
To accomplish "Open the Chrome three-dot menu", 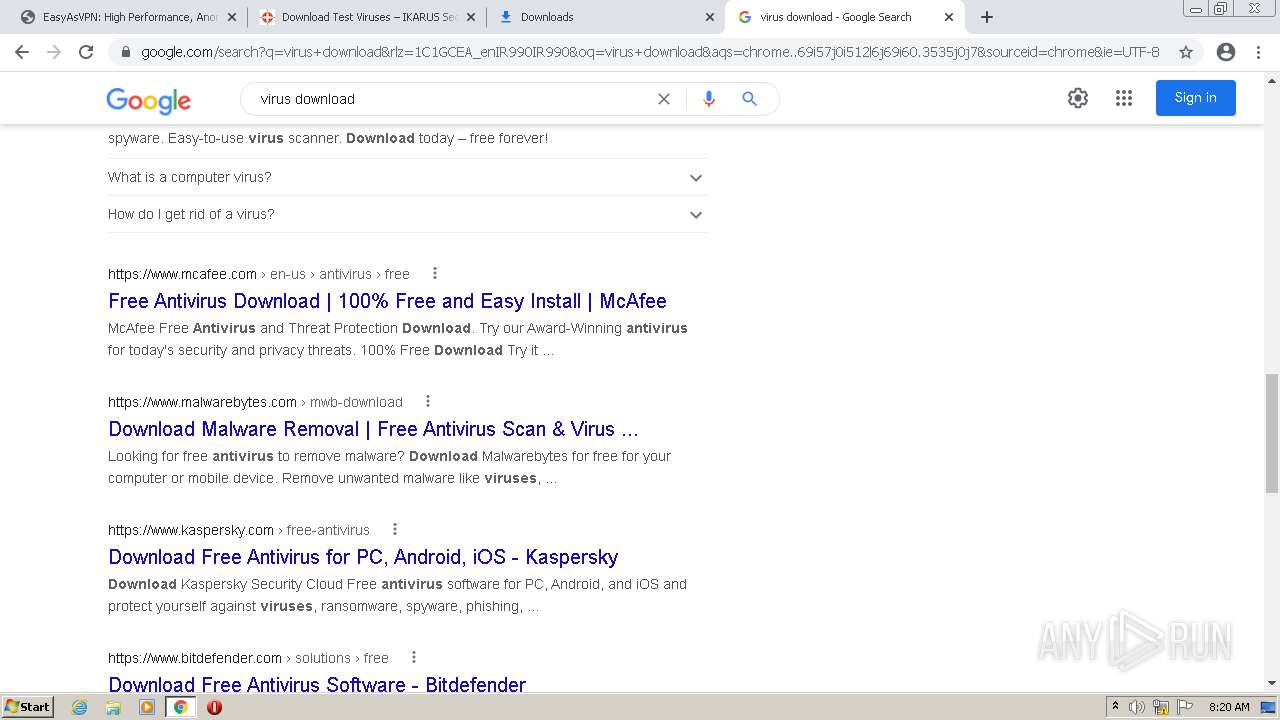I will point(1258,52).
